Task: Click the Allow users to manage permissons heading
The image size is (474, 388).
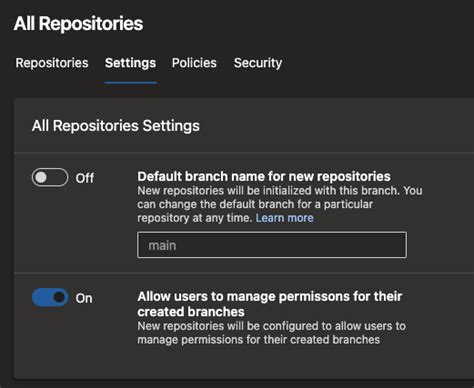Action: [270, 304]
